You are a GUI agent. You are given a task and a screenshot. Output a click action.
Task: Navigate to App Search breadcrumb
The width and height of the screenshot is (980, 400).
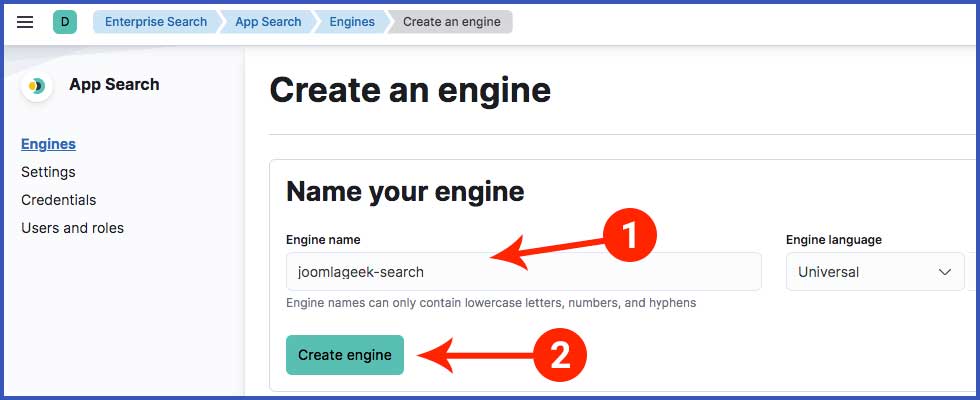tap(268, 22)
